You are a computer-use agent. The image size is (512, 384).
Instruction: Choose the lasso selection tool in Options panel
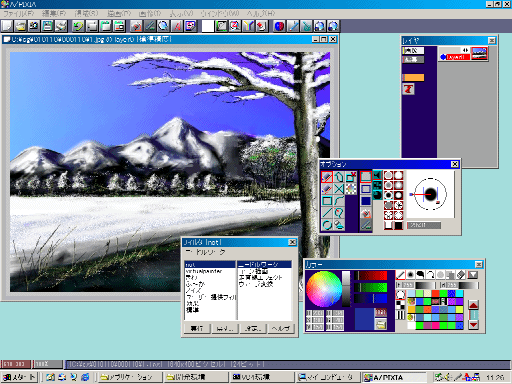click(339, 212)
